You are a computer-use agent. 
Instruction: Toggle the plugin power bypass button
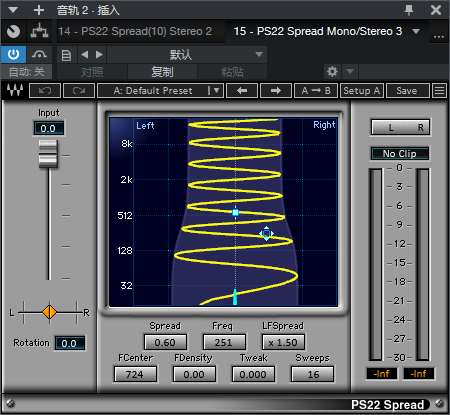13,54
